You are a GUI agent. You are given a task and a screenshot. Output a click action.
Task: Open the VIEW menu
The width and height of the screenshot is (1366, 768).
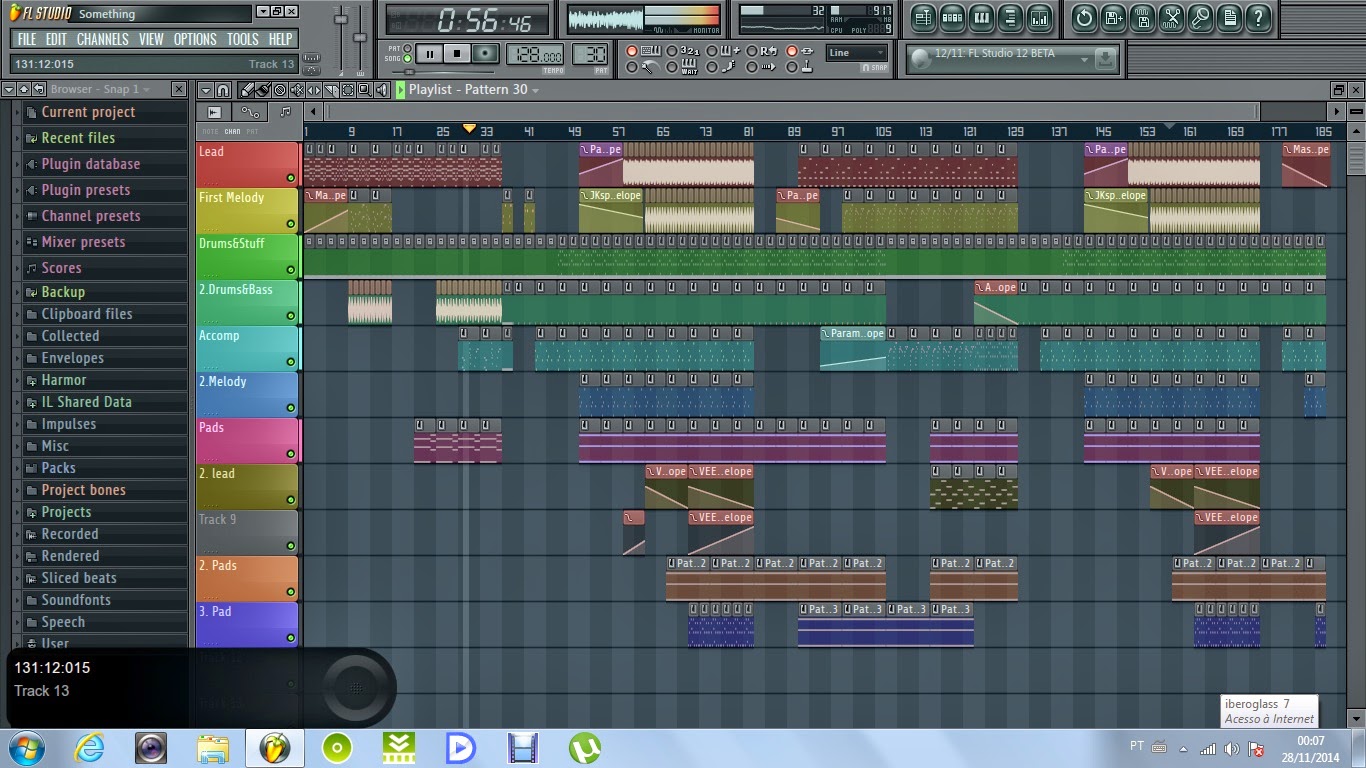151,40
